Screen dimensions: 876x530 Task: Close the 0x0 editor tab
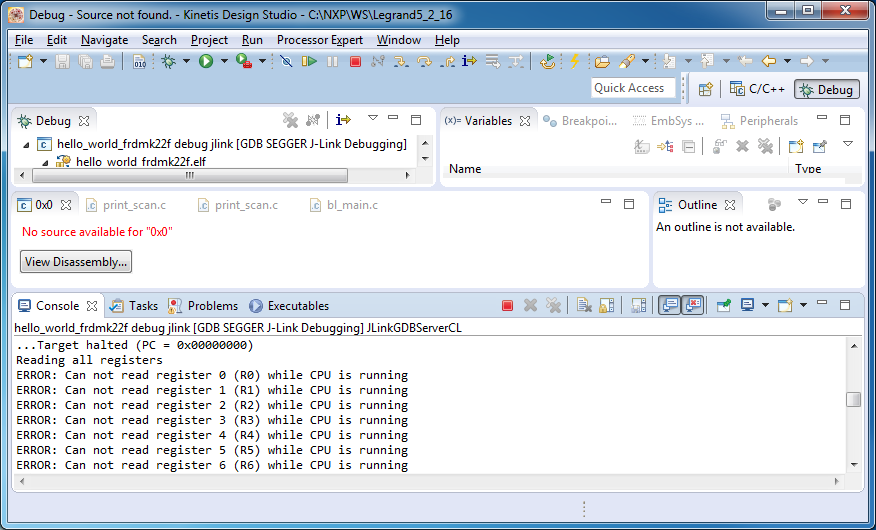tap(66, 205)
